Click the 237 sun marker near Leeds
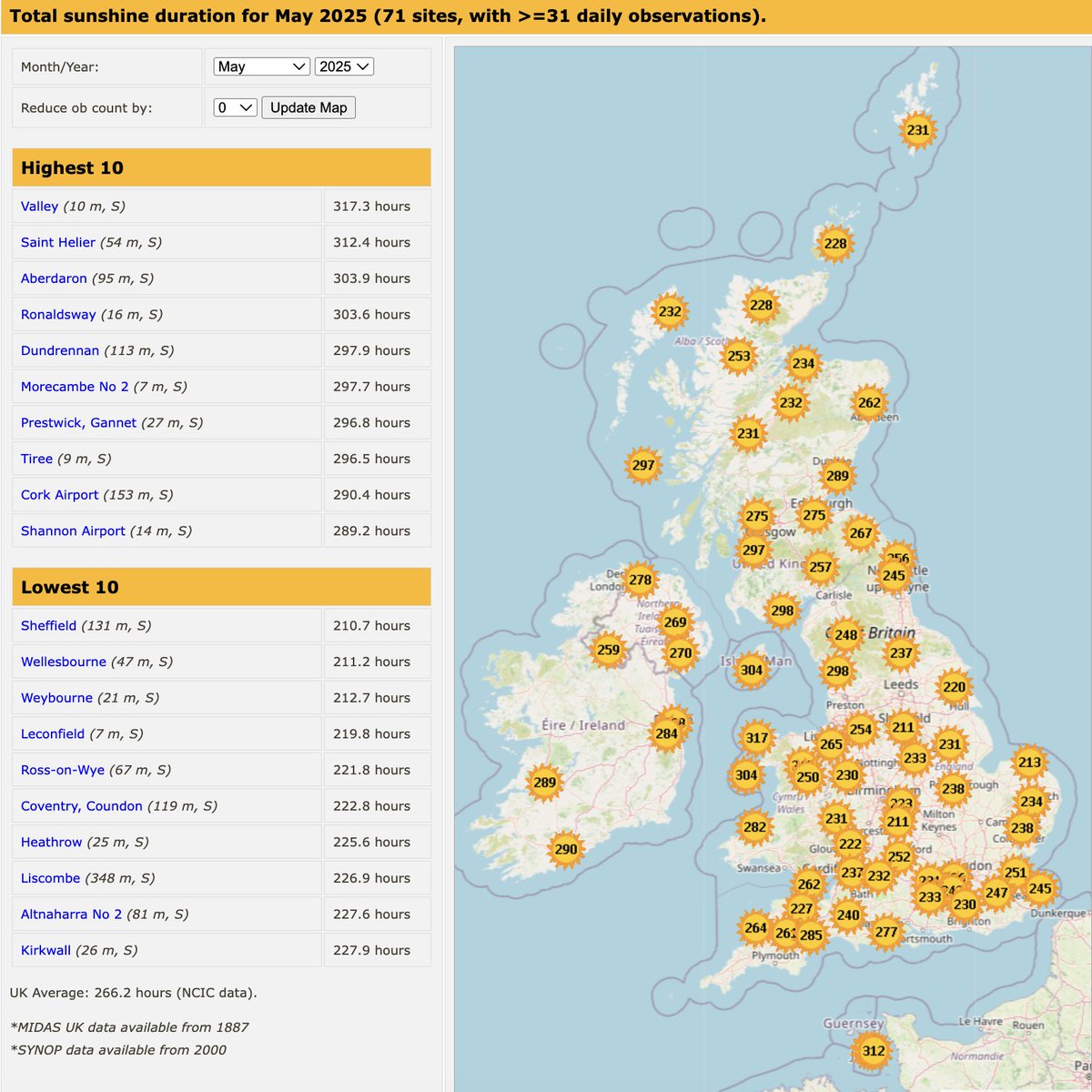Viewport: 1092px width, 1092px height. (902, 653)
